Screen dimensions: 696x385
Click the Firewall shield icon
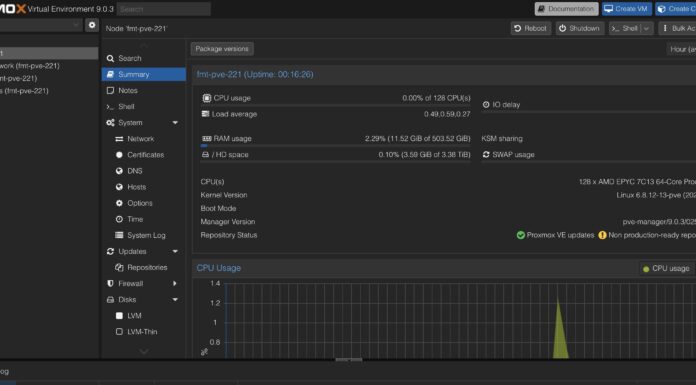click(x=111, y=283)
